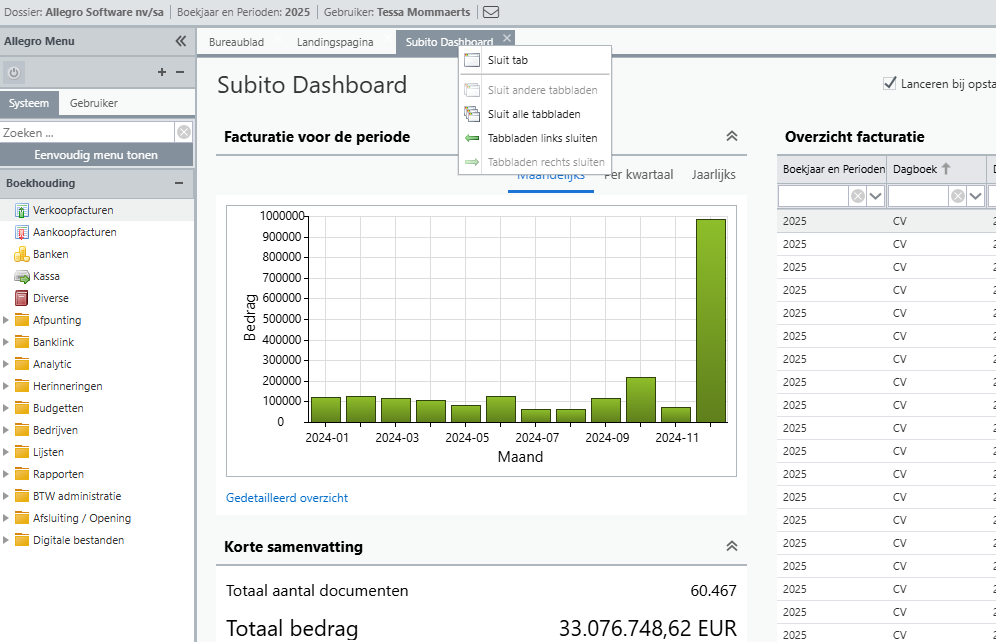
Task: Click the Zoeken search input
Action: (87, 132)
